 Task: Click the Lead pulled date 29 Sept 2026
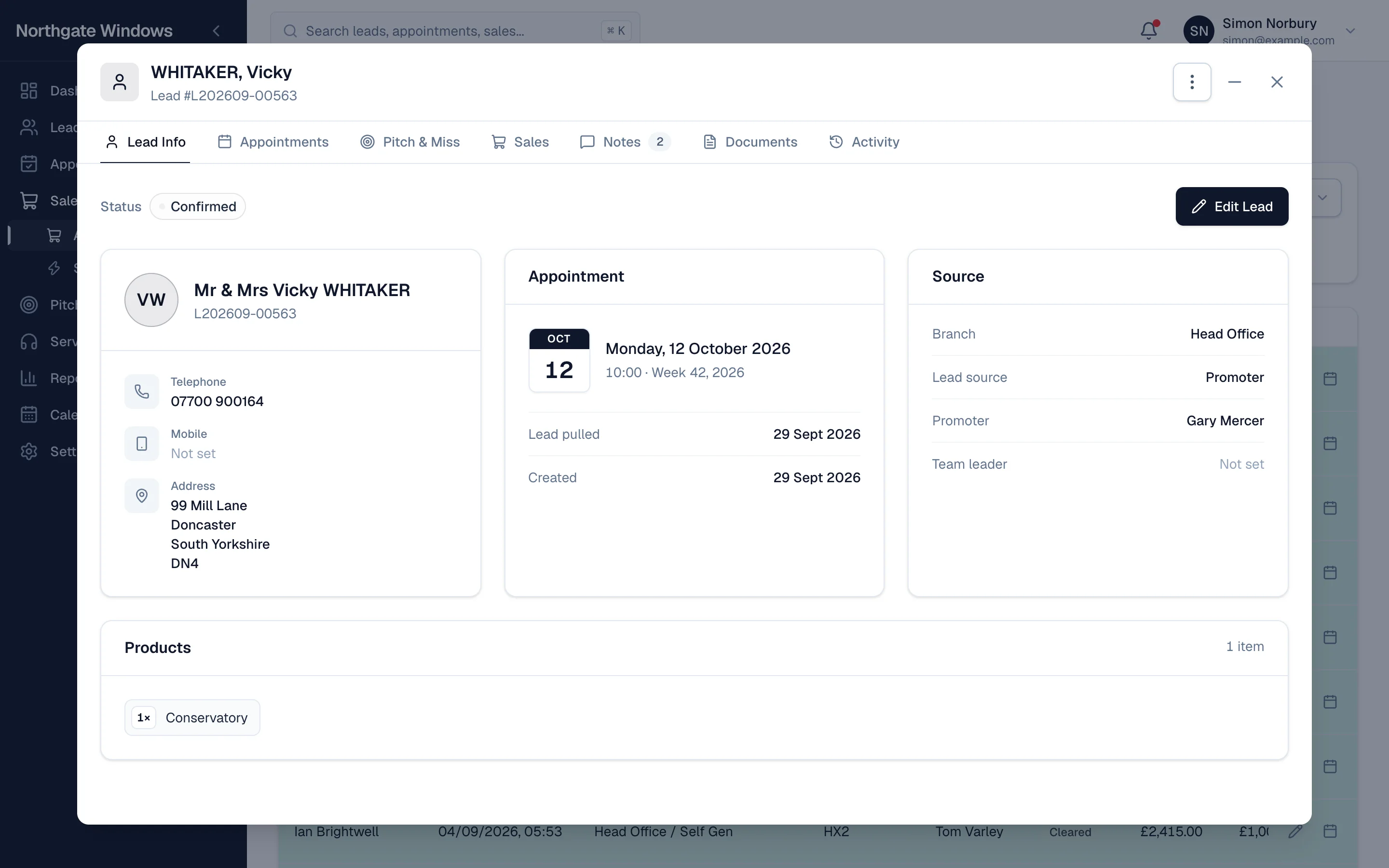pos(817,434)
